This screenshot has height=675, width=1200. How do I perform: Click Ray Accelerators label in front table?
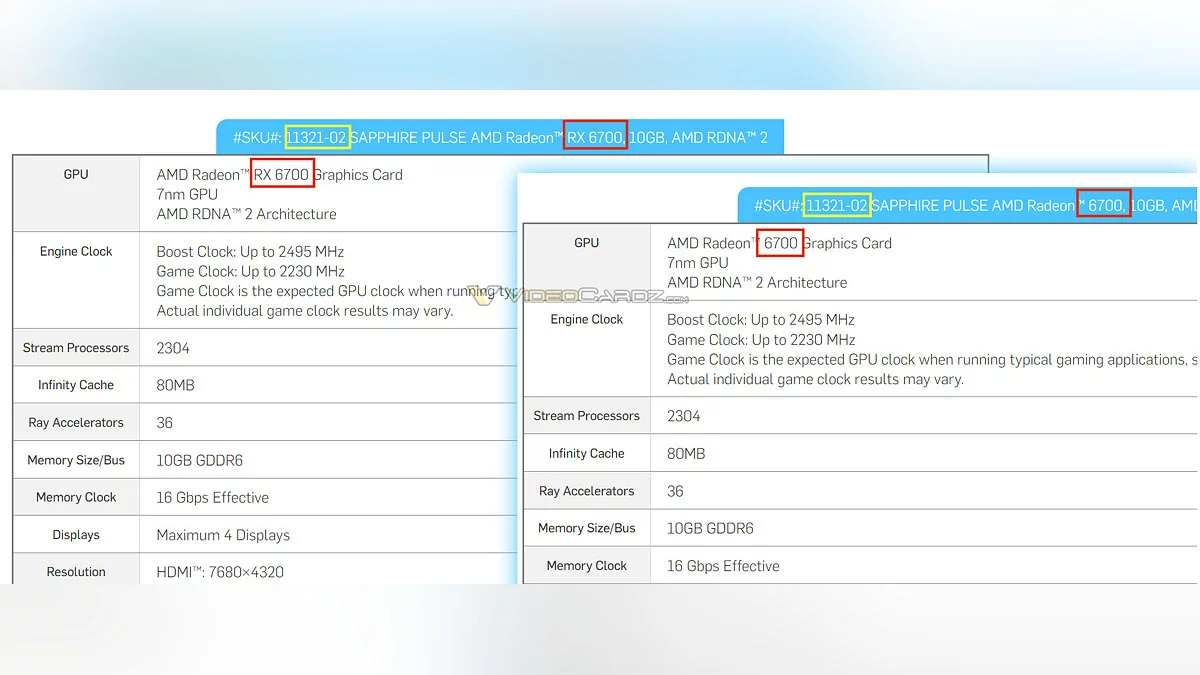[587, 491]
